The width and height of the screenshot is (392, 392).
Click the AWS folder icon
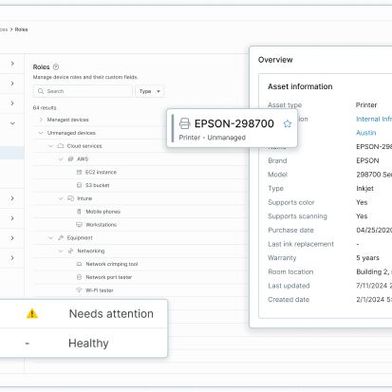coord(70,159)
